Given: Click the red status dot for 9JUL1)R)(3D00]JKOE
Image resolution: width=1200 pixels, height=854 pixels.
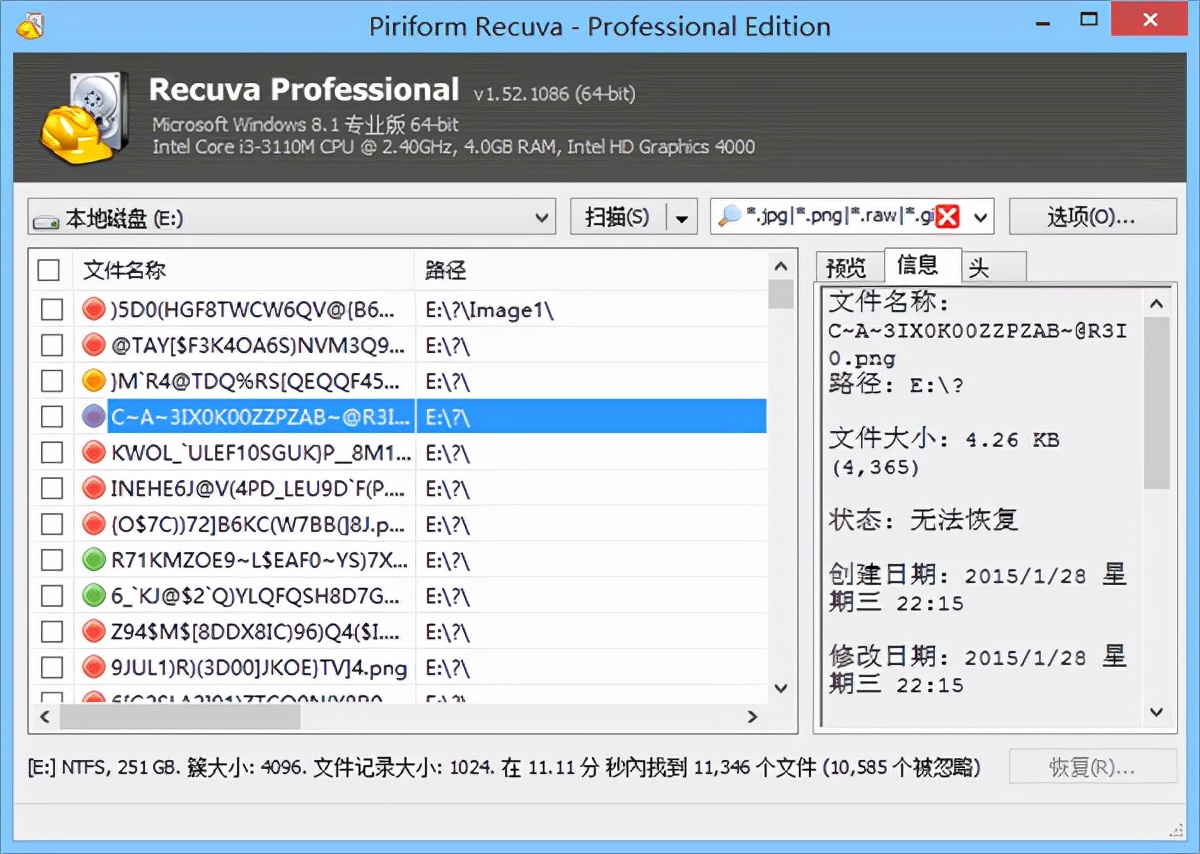Looking at the screenshot, I should click(94, 667).
